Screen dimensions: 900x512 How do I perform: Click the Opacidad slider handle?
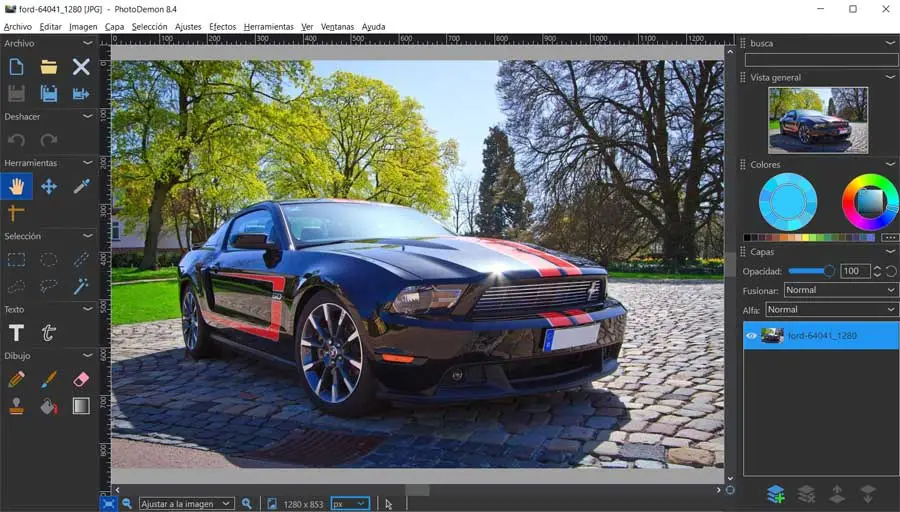coord(829,271)
